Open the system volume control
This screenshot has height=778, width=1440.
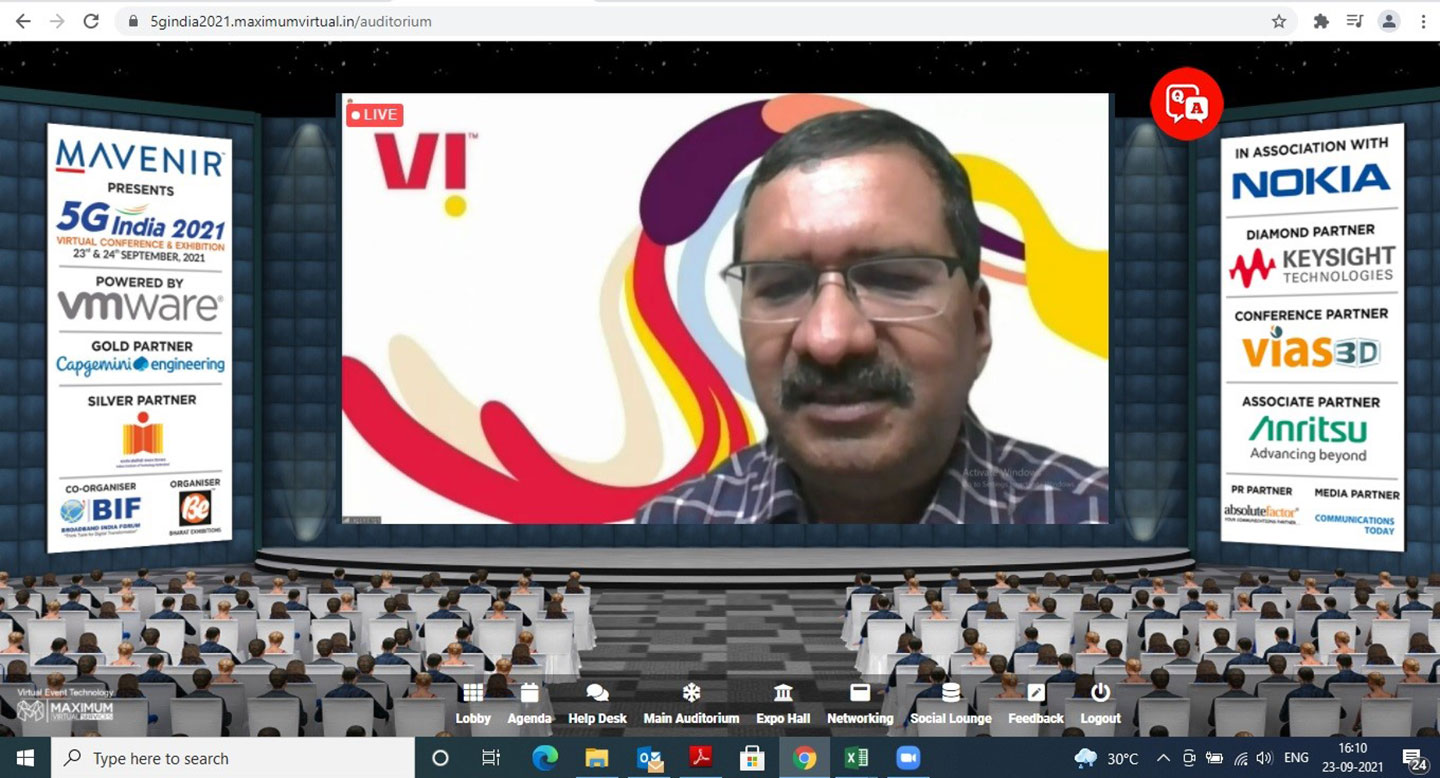pos(1265,758)
